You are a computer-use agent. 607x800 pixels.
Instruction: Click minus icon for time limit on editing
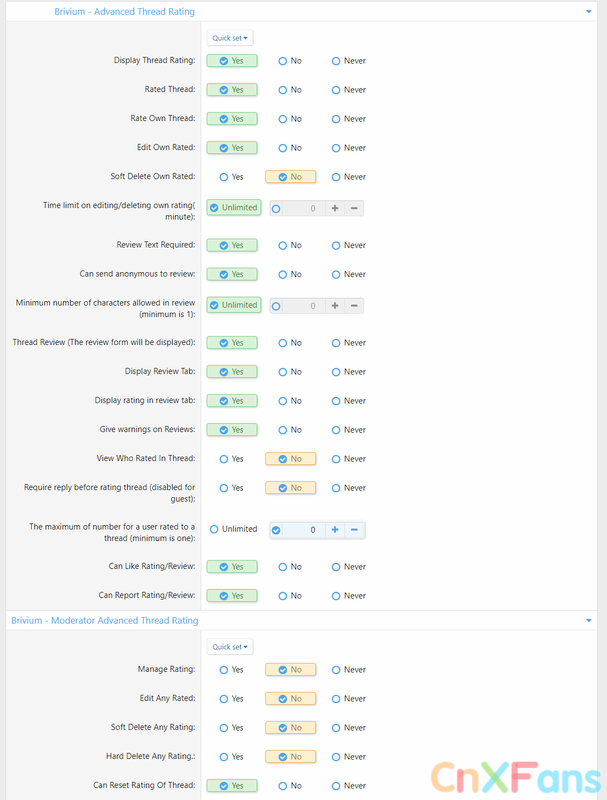click(355, 208)
